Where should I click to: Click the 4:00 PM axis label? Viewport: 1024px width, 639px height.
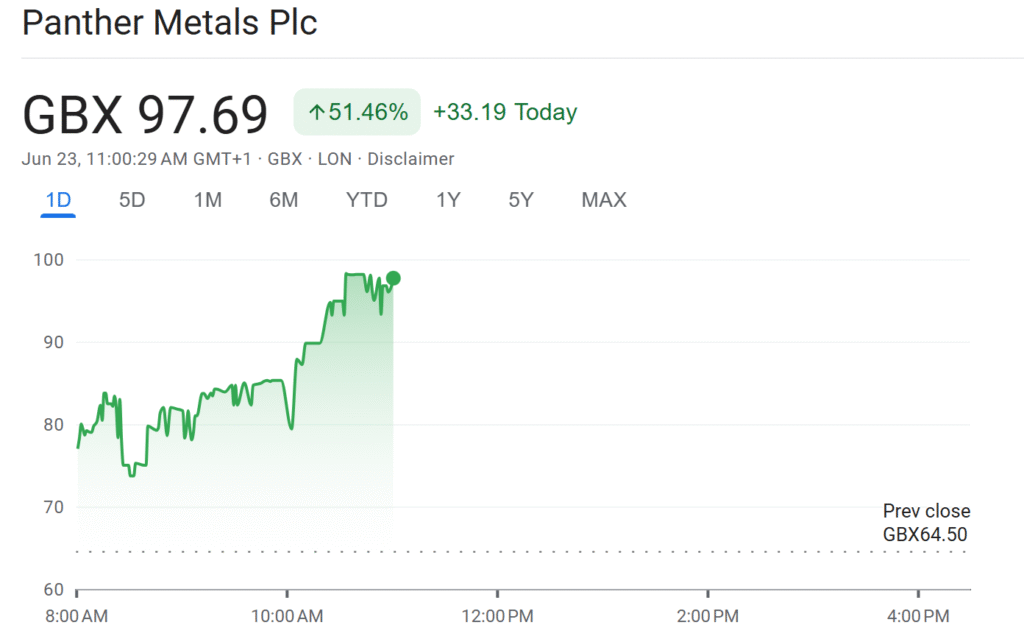click(917, 614)
